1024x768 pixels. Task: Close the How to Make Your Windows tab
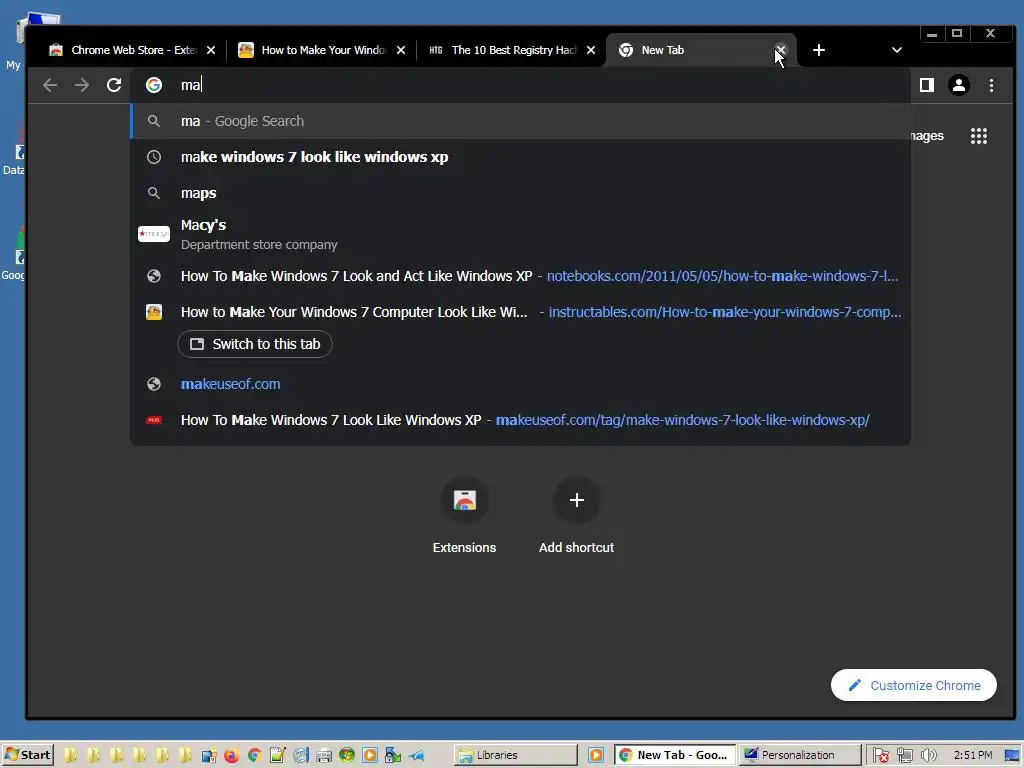pos(401,50)
